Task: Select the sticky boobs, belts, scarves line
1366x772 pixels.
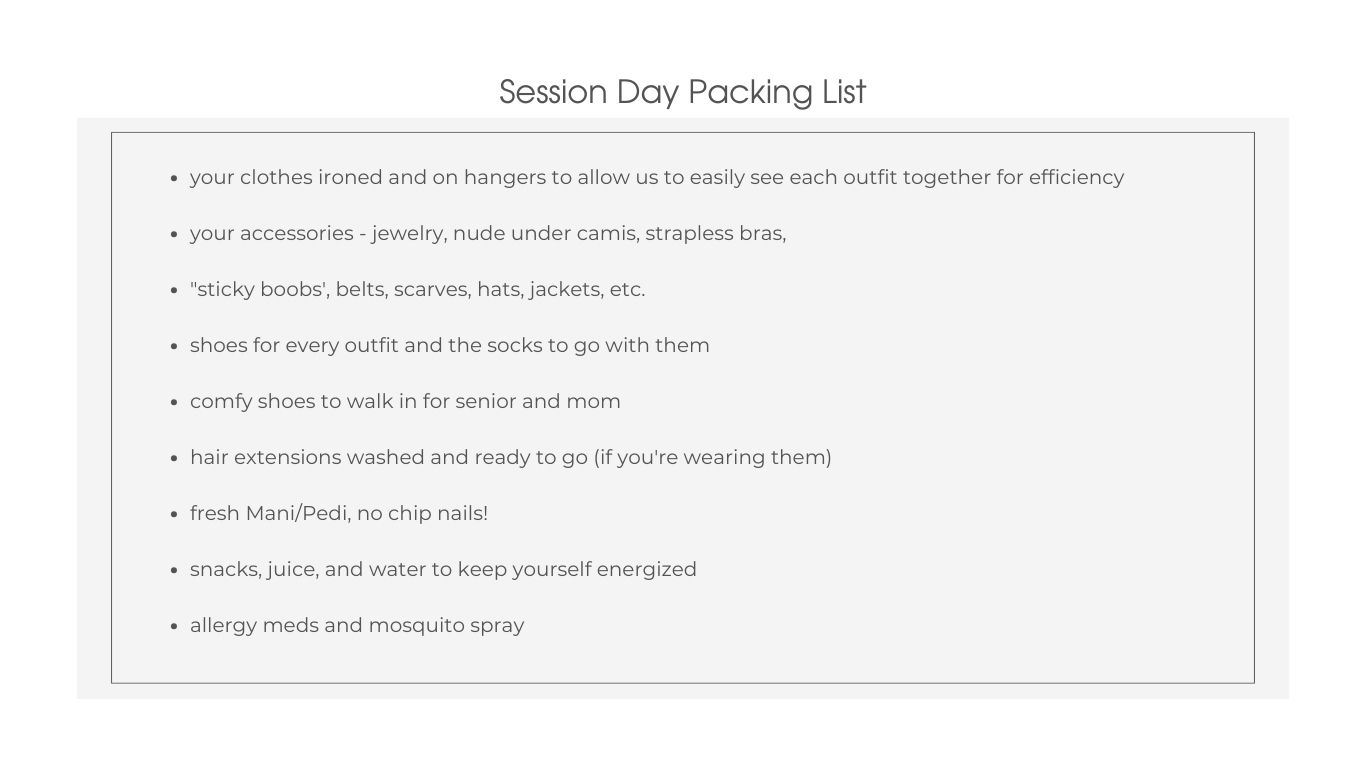Action: point(418,289)
